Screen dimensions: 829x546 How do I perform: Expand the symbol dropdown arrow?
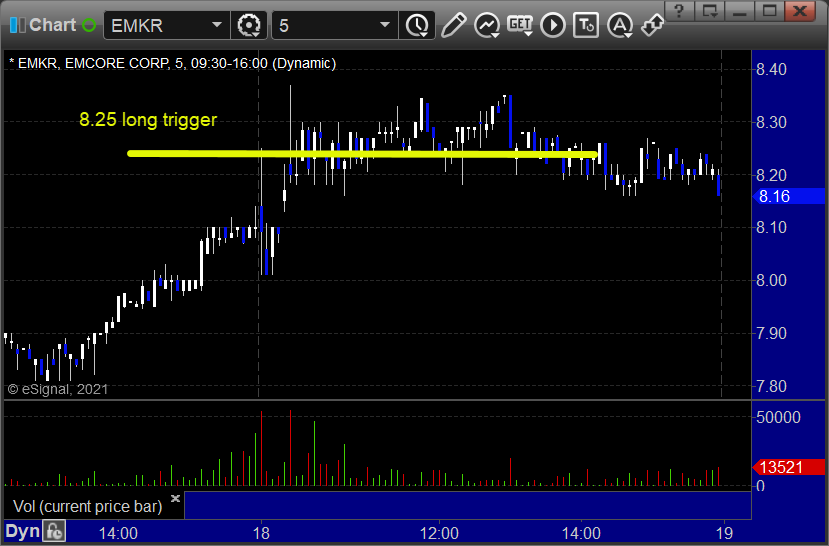click(x=217, y=25)
